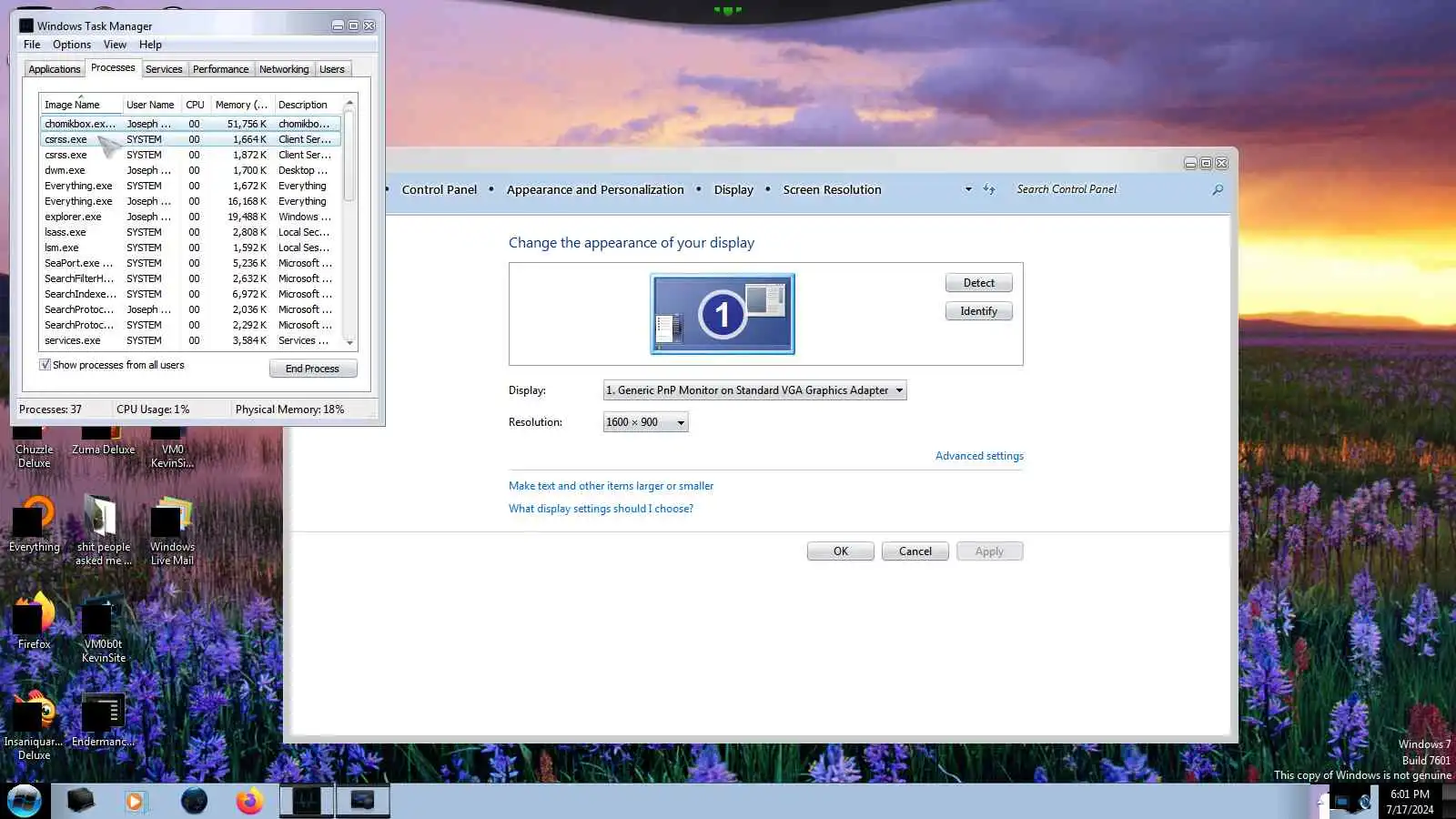Click the refresh arrows in the address bar

(989, 189)
